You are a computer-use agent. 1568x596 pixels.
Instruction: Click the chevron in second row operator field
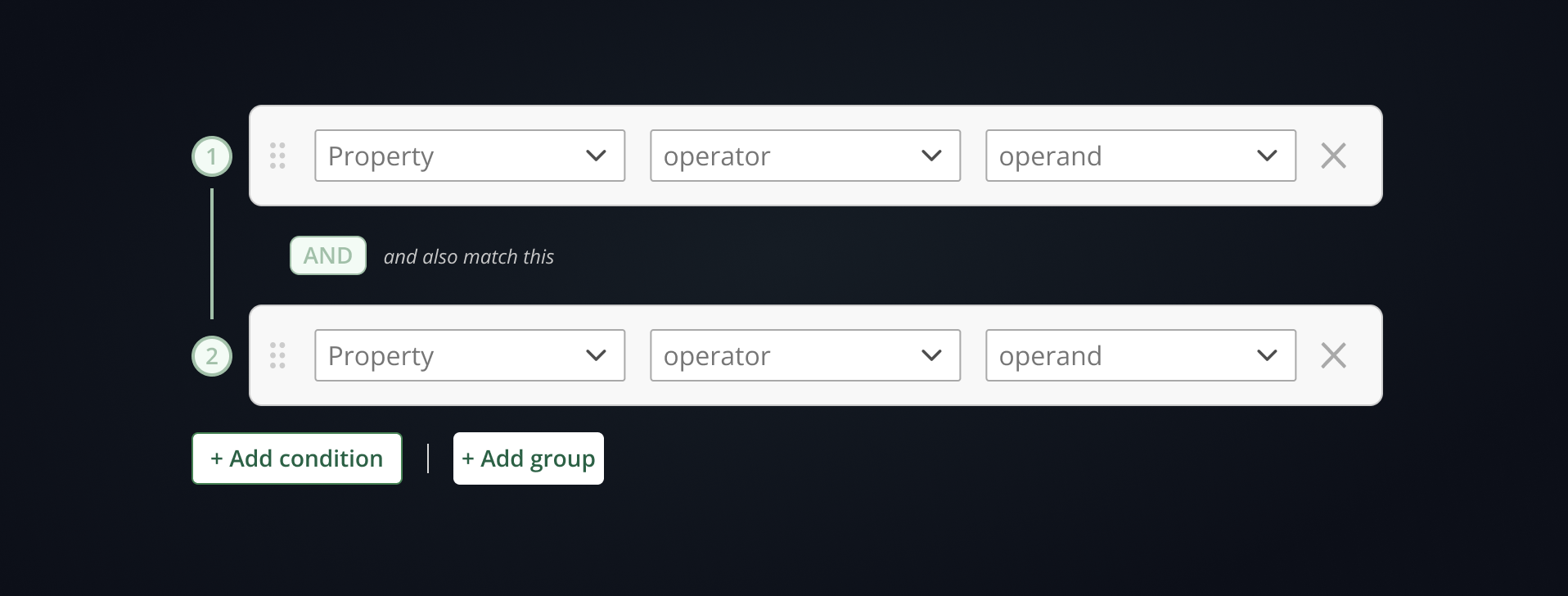point(931,355)
